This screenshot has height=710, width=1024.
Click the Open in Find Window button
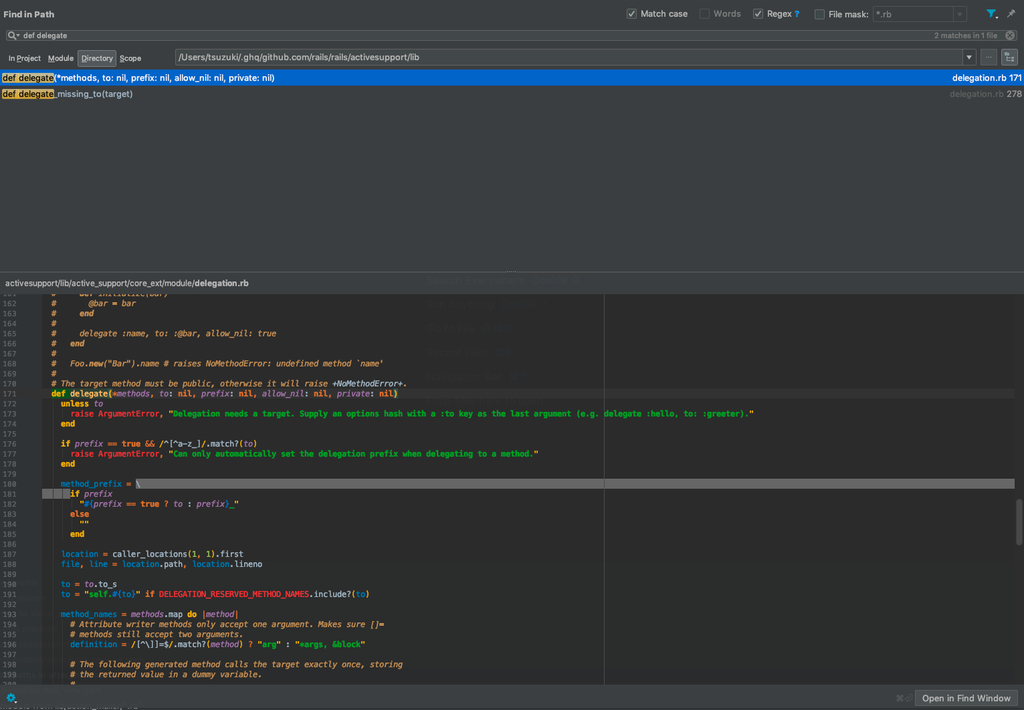pos(966,697)
